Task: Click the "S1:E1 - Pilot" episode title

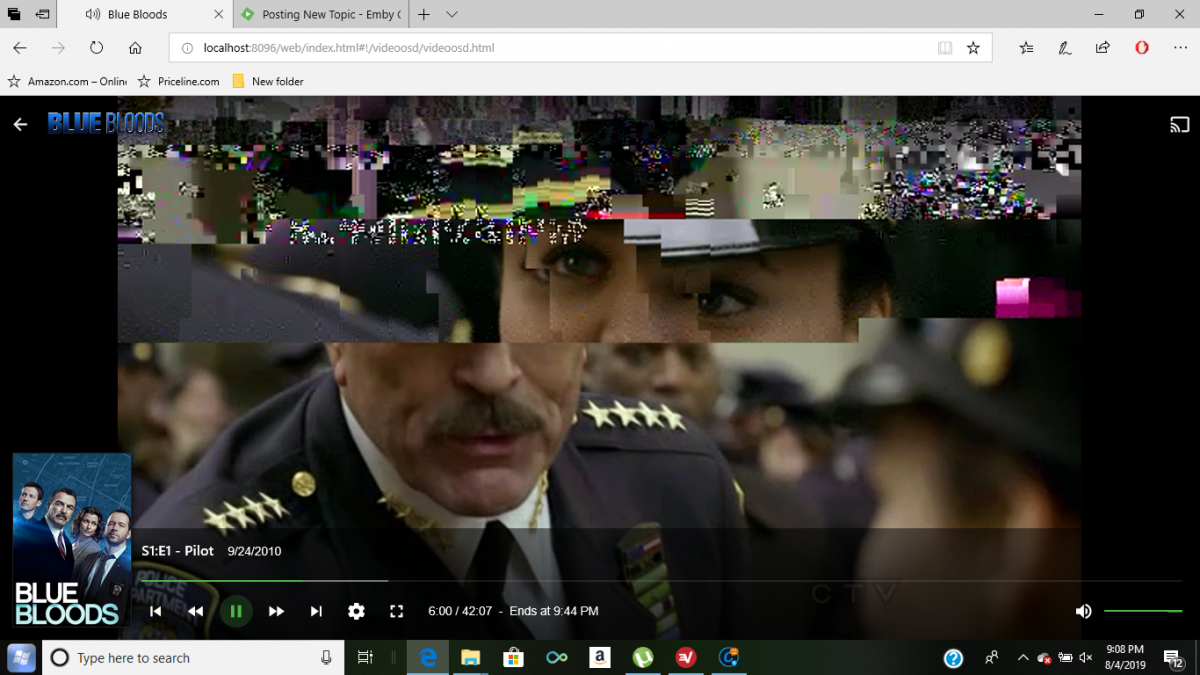Action: [178, 551]
